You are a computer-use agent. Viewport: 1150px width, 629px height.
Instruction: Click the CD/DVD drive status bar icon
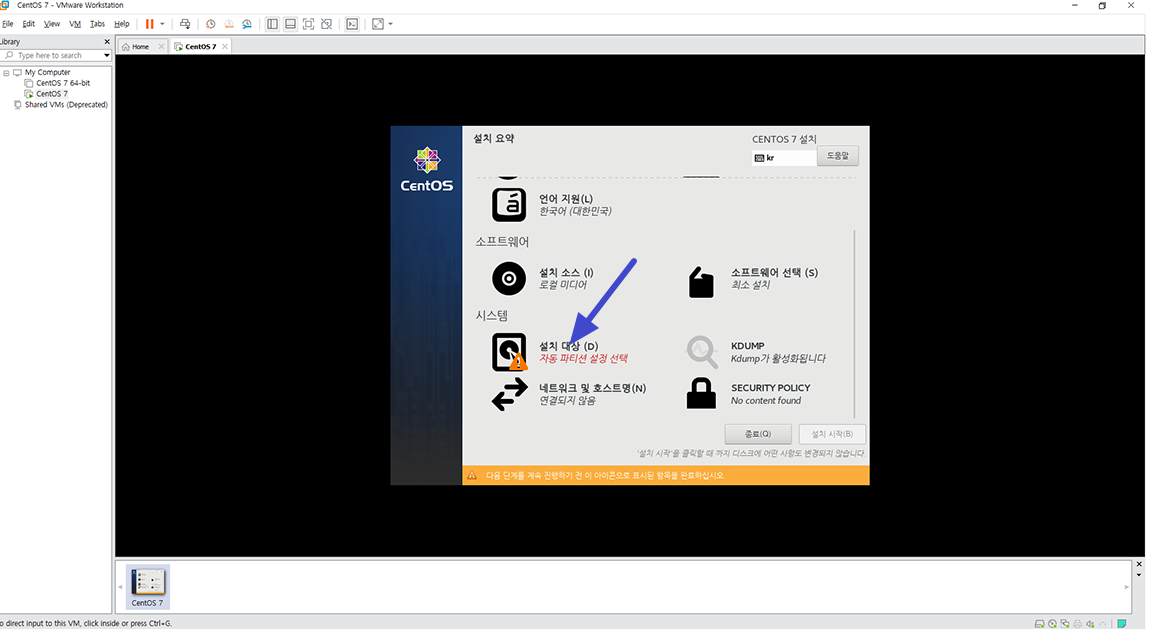1052,624
